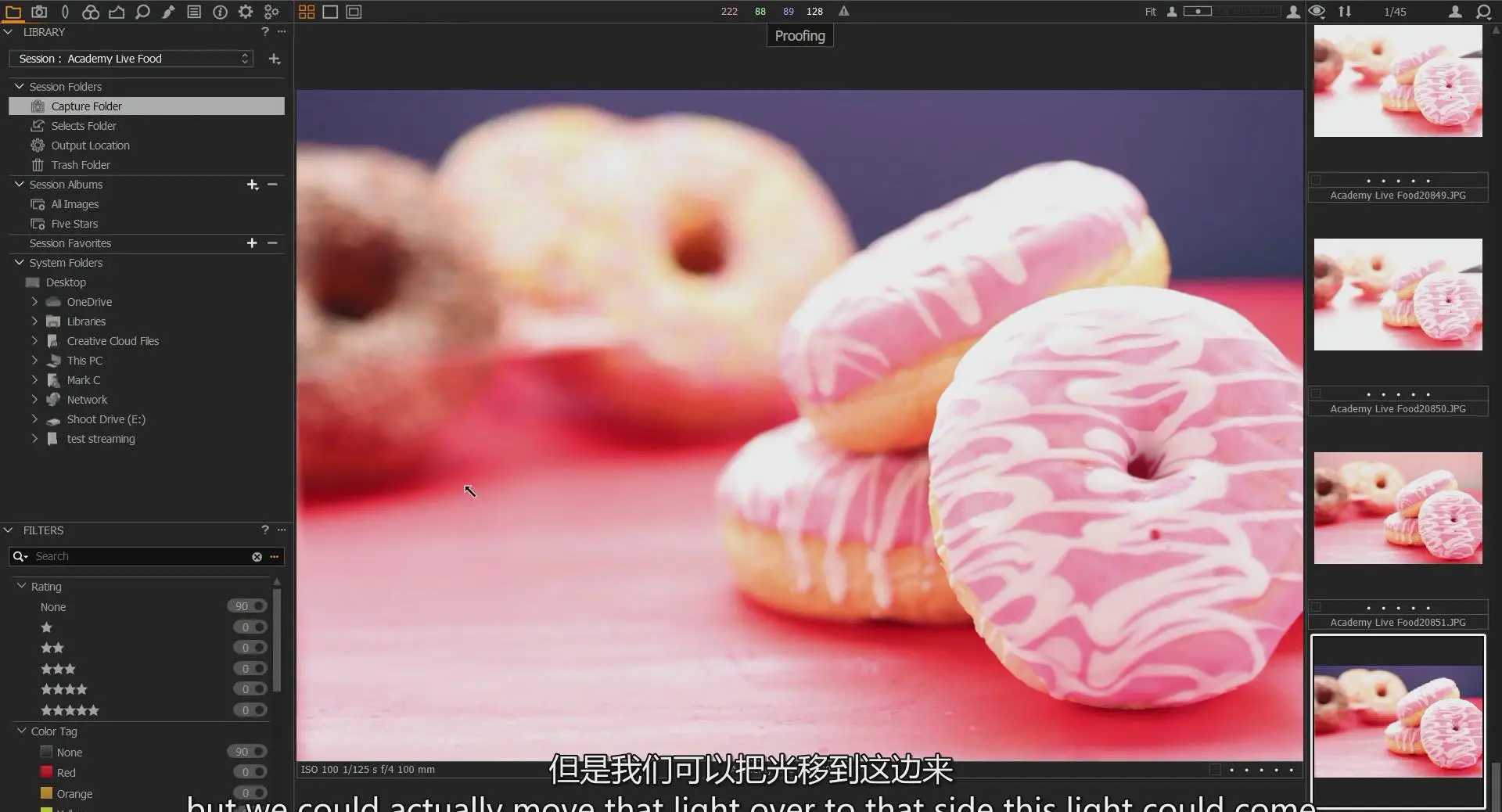Image resolution: width=1502 pixels, height=812 pixels.
Task: Open the All Images album
Action: click(74, 203)
